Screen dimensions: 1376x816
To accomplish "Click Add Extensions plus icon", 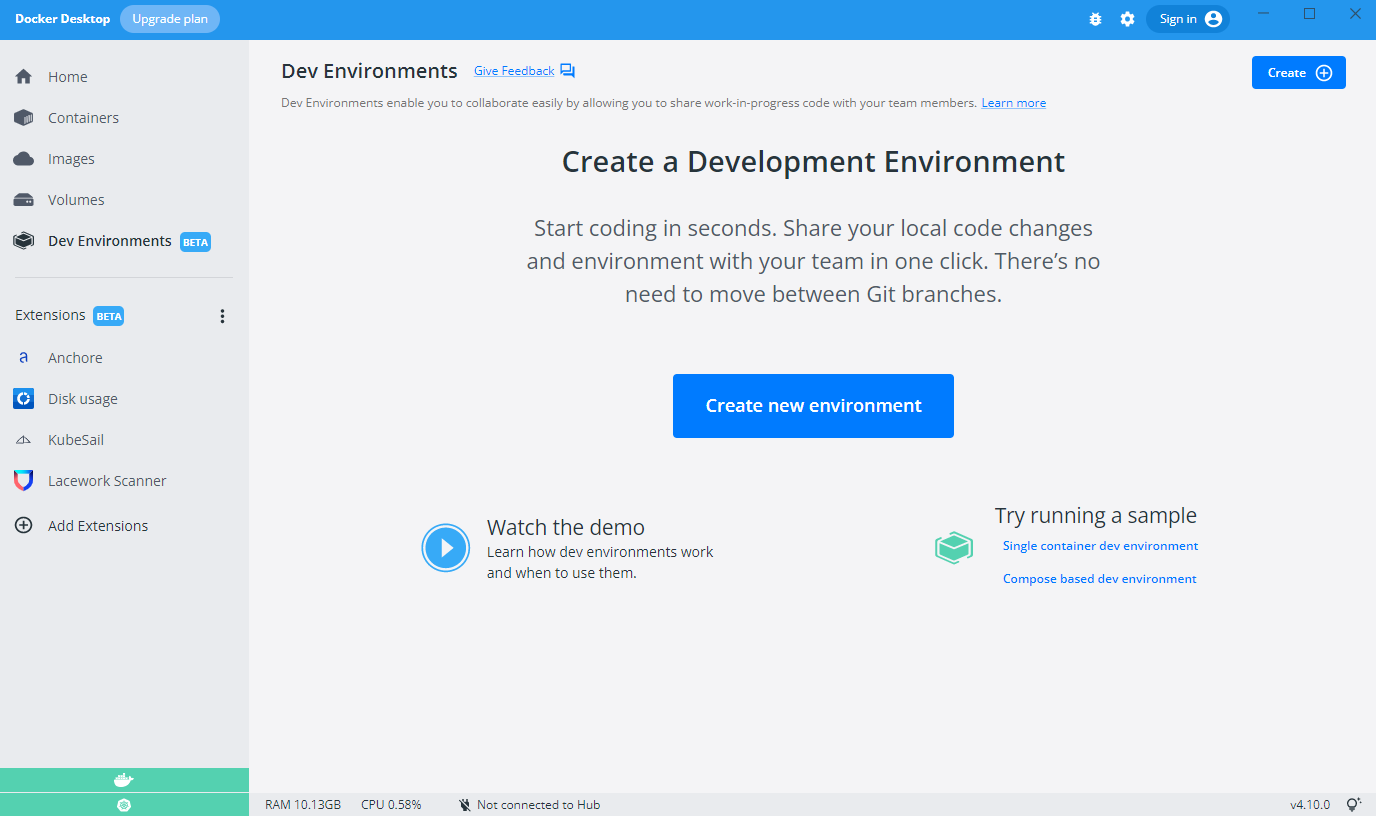I will coord(24,526).
